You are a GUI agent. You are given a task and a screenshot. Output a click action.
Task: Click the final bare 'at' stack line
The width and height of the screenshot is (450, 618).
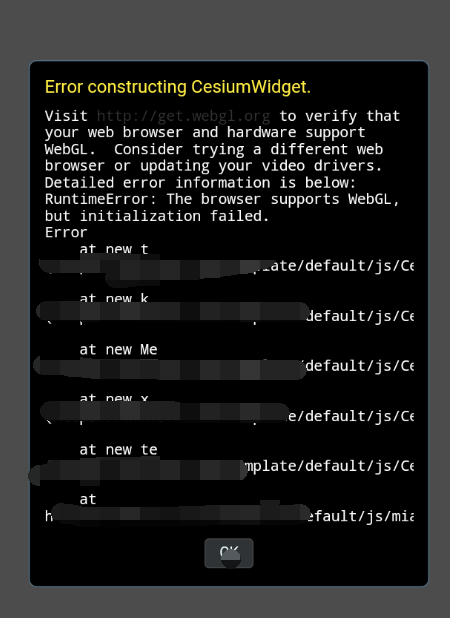click(x=87, y=499)
